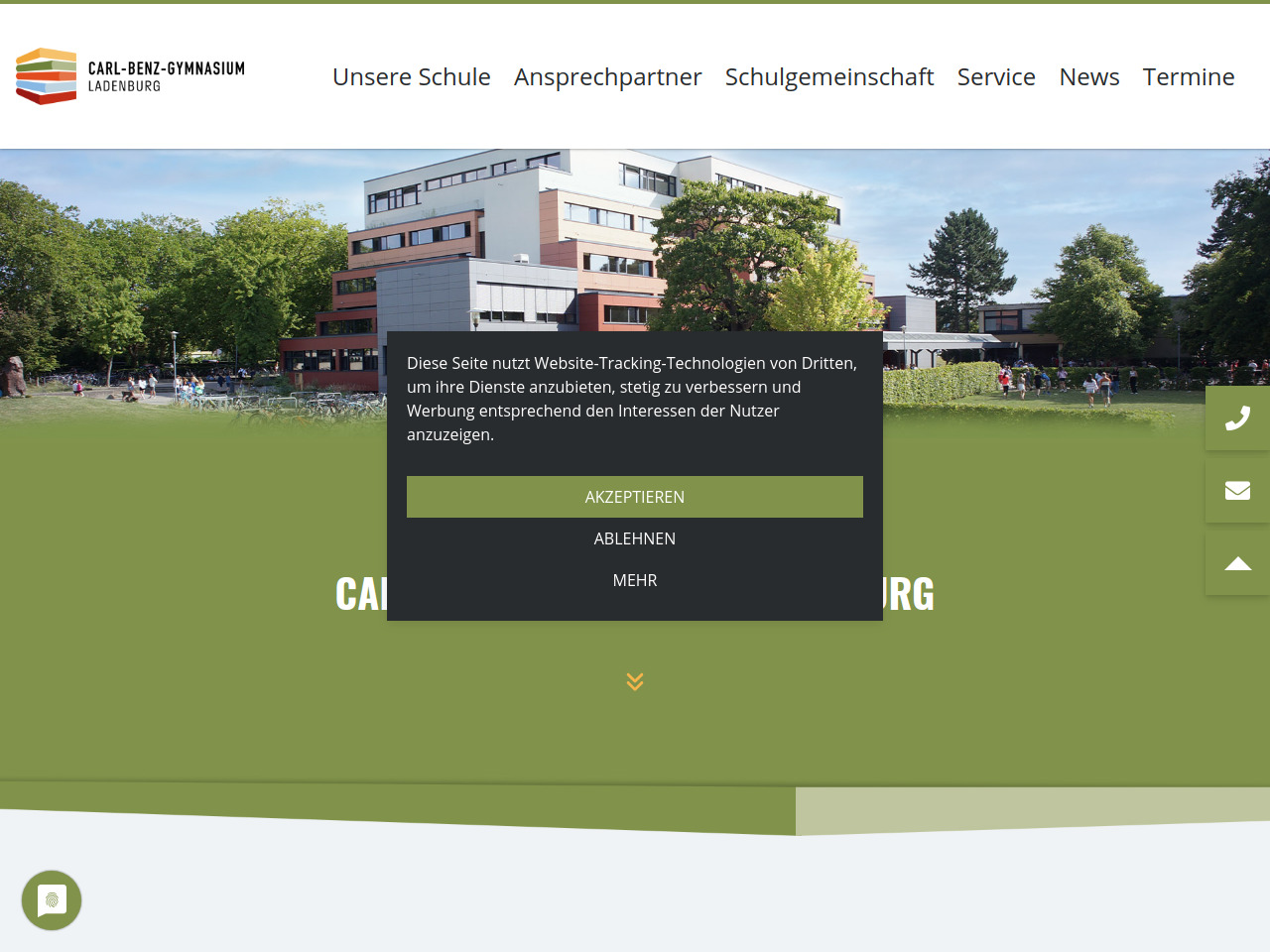The image size is (1270, 952).
Task: Decline tracking with ABLEHNEN
Action: (635, 538)
